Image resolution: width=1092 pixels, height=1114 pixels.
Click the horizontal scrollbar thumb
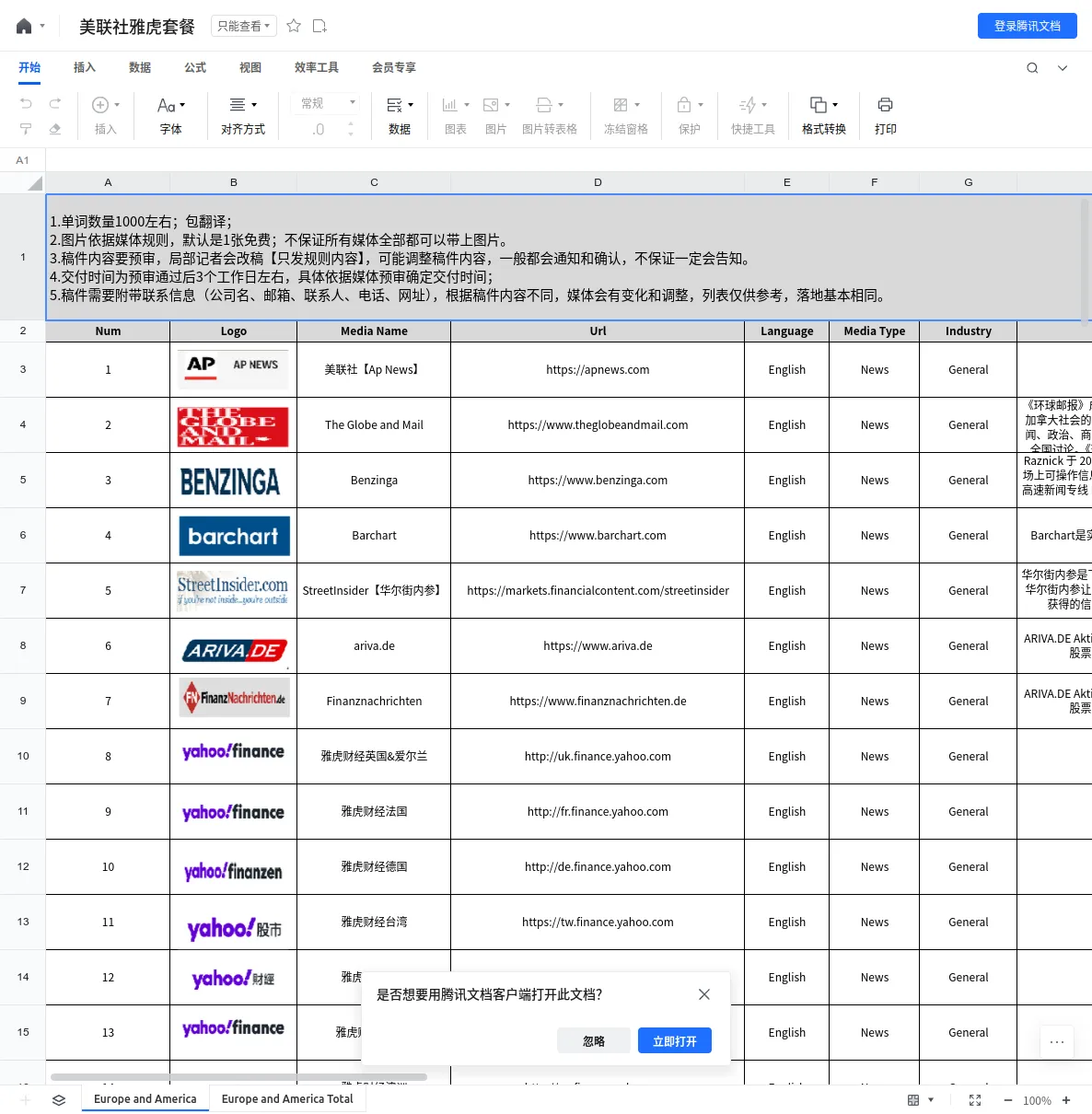tap(238, 1076)
